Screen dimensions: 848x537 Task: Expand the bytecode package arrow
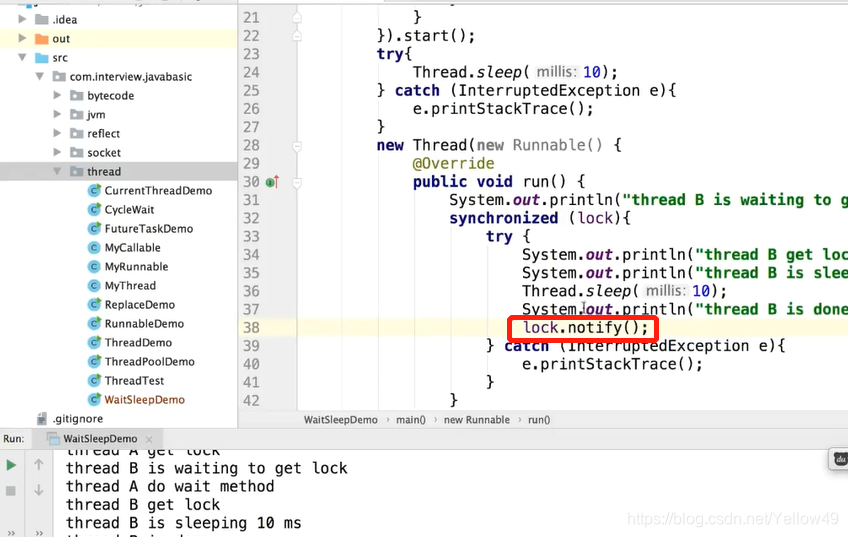(57, 95)
